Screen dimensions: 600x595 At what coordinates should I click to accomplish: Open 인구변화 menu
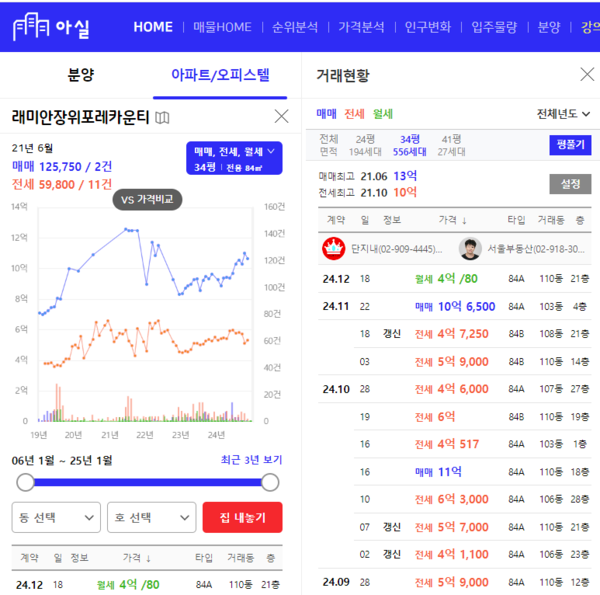pyautogui.click(x=428, y=27)
